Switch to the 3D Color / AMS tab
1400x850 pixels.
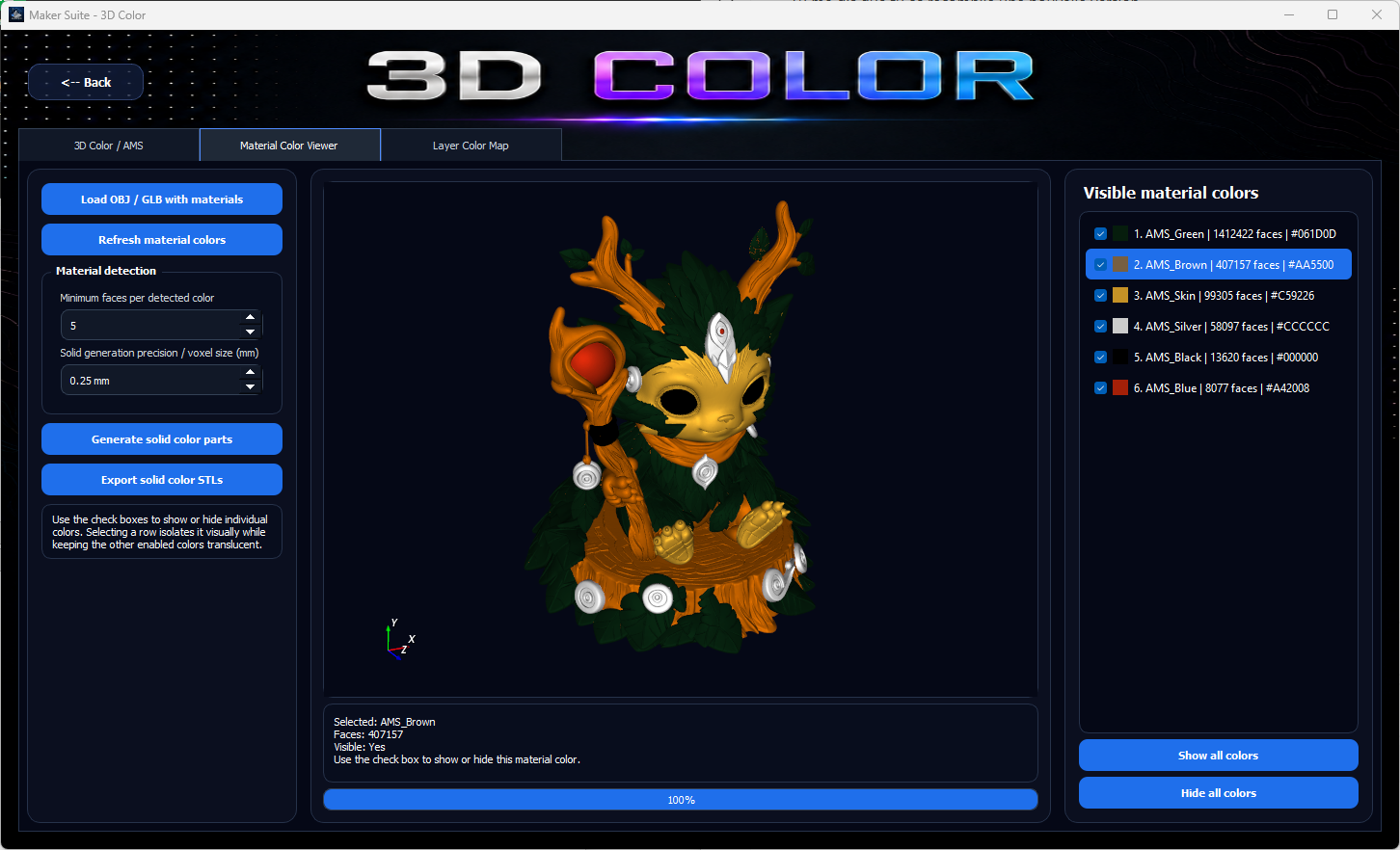pos(109,146)
